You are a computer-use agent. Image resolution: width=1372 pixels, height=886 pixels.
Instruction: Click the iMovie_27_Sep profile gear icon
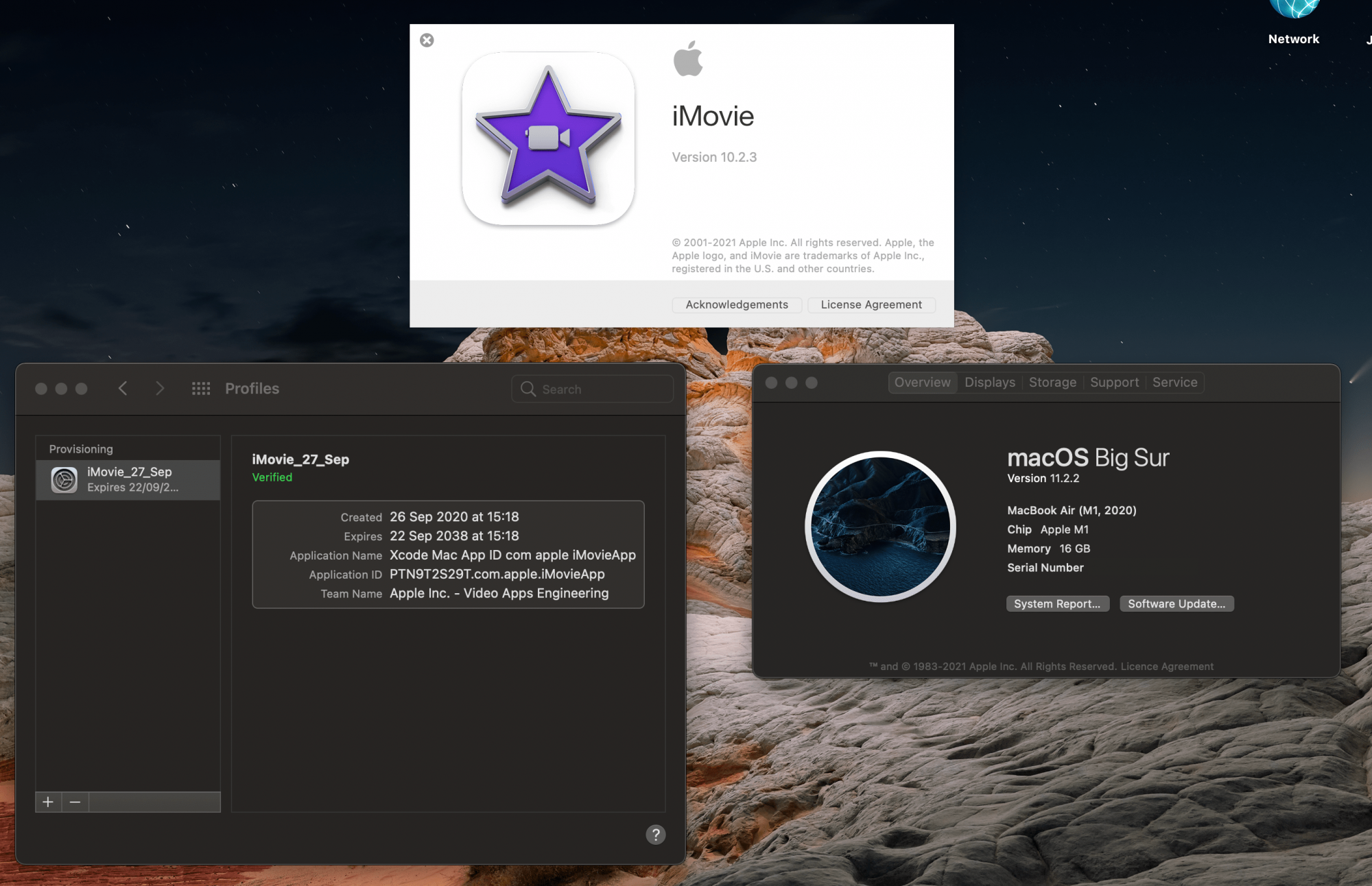(64, 479)
